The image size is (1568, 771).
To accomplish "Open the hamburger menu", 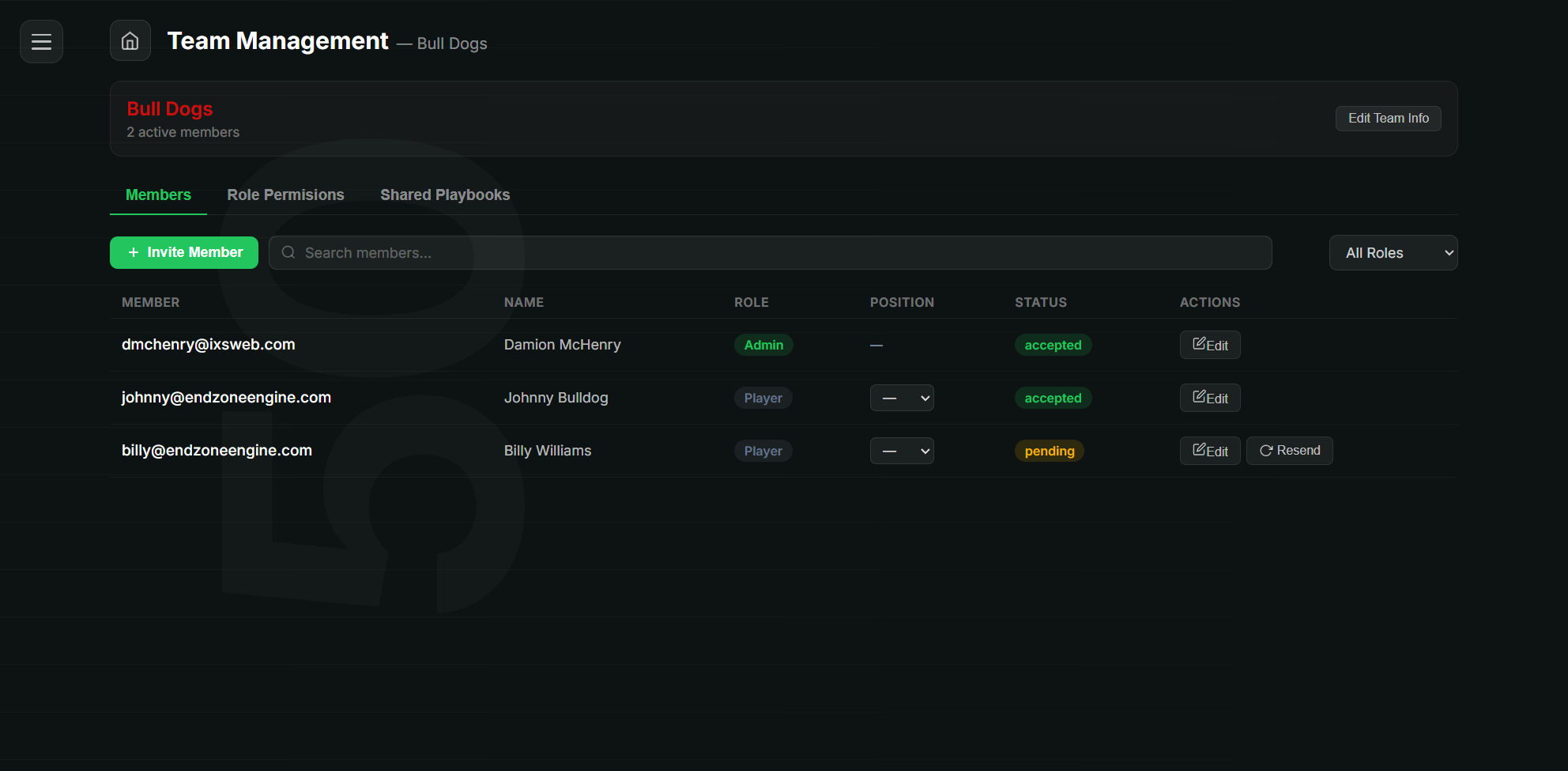I will pyautogui.click(x=41, y=41).
